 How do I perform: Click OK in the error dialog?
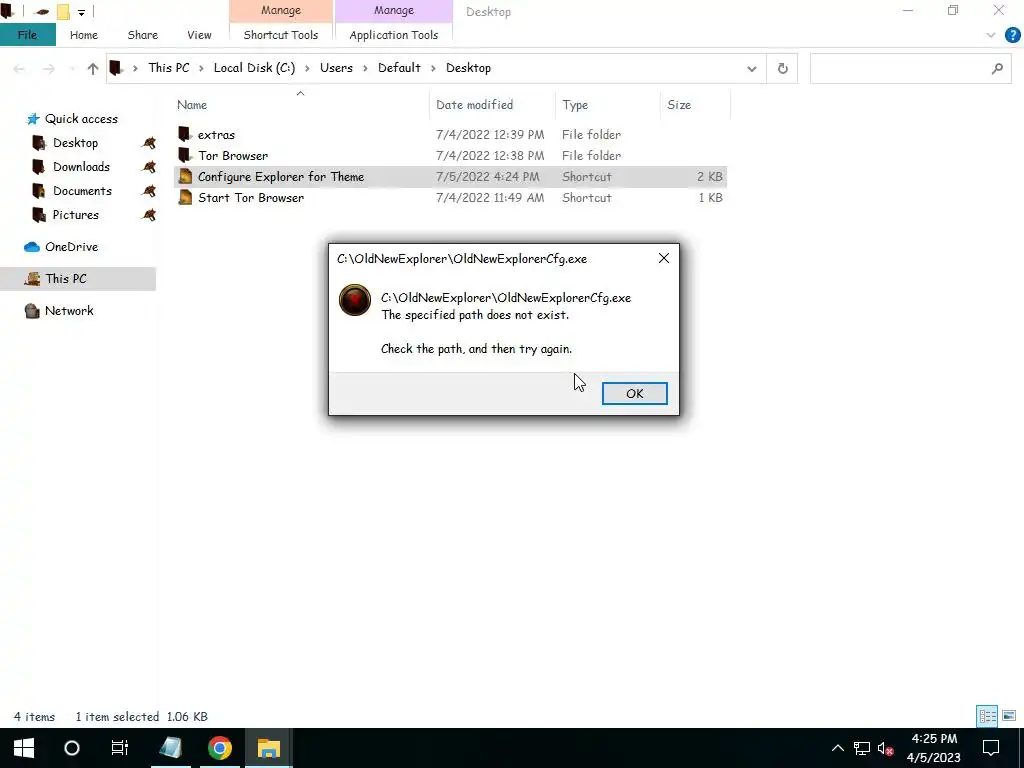(634, 393)
